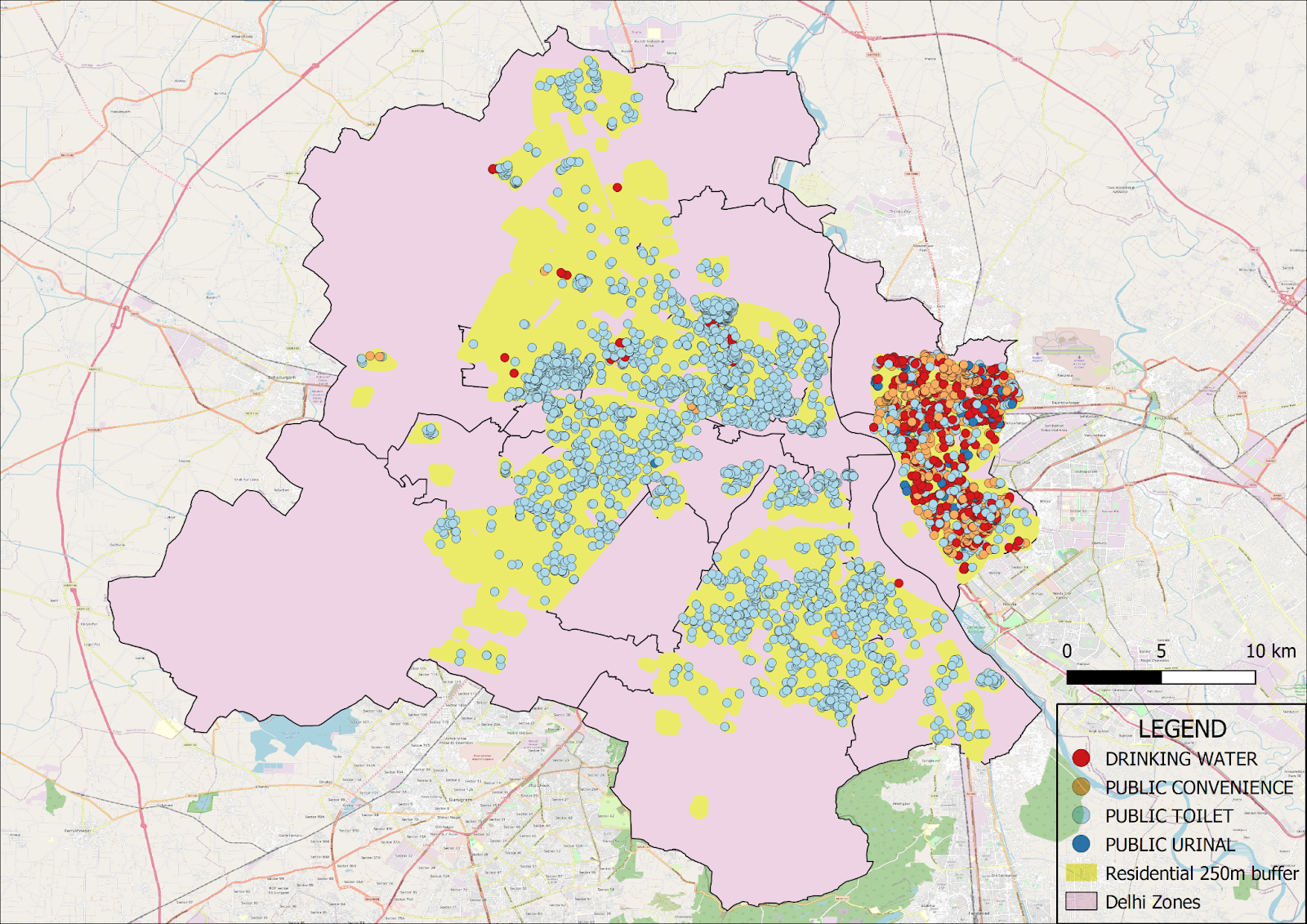
Task: Select the Residential 250m buffer legend swatch
Action: (1082, 873)
